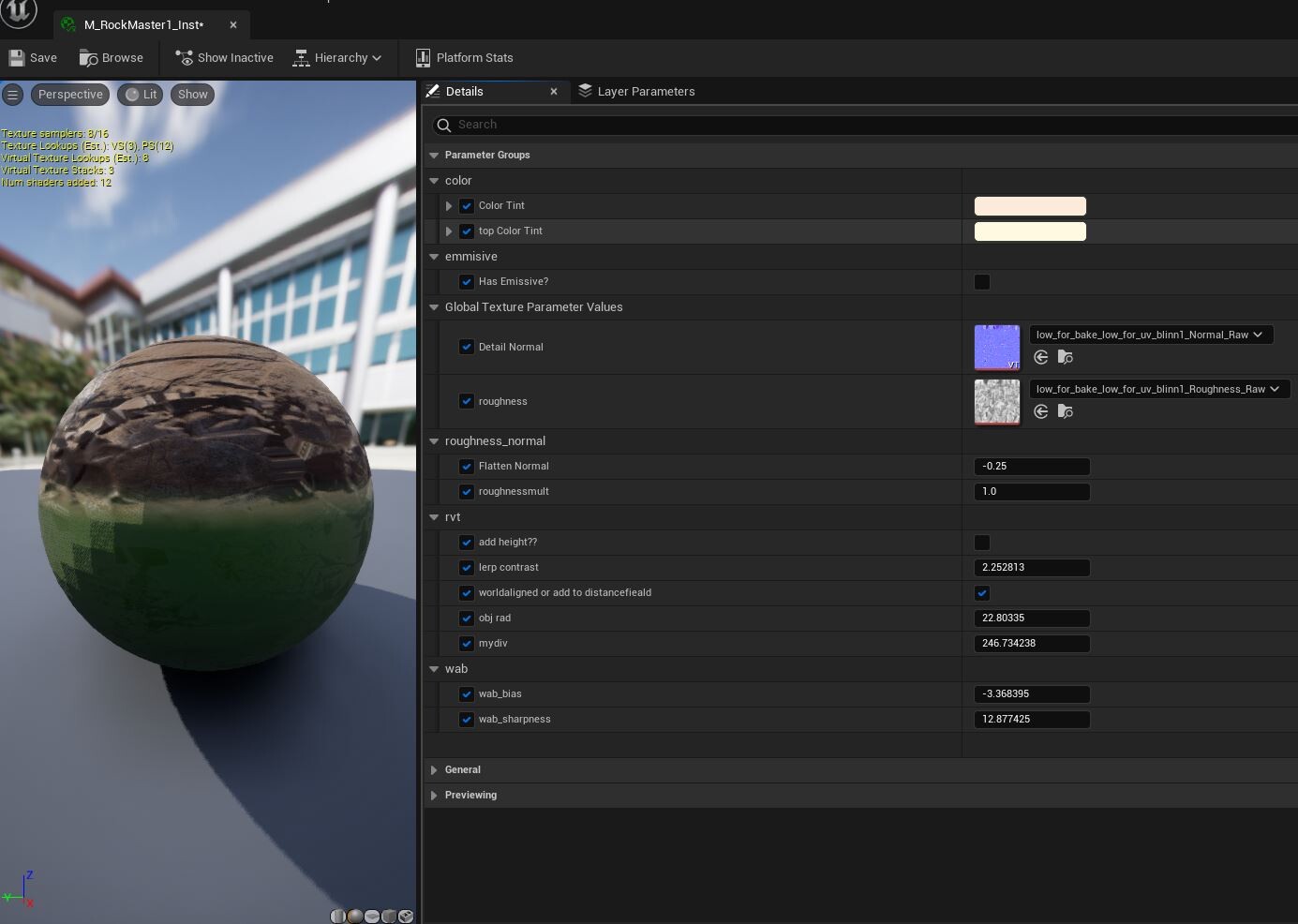Viewport: 1298px width, 924px height.
Task: Open the viewport Show menu
Action: (192, 95)
